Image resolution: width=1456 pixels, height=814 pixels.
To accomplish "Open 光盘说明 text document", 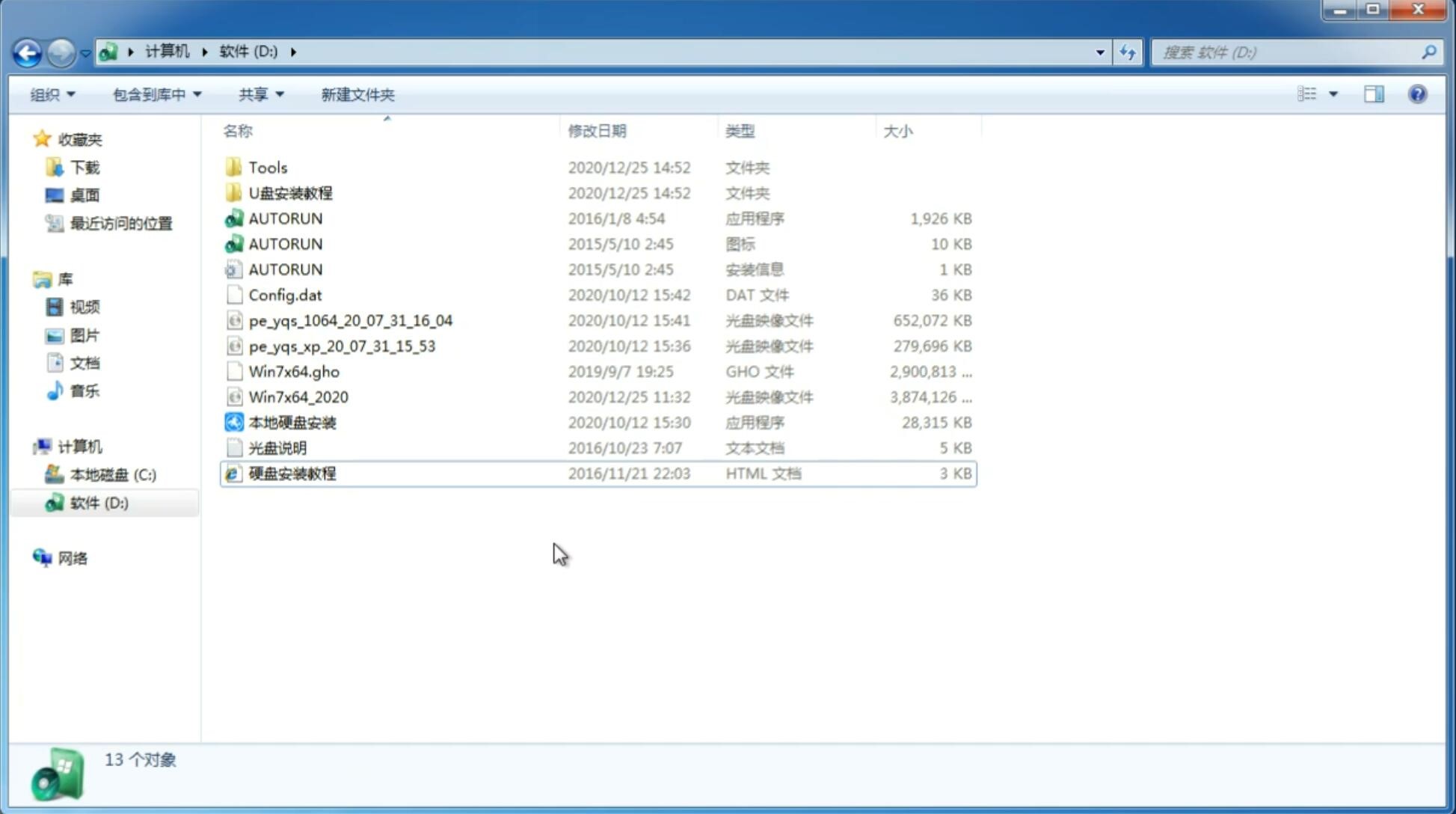I will (277, 447).
